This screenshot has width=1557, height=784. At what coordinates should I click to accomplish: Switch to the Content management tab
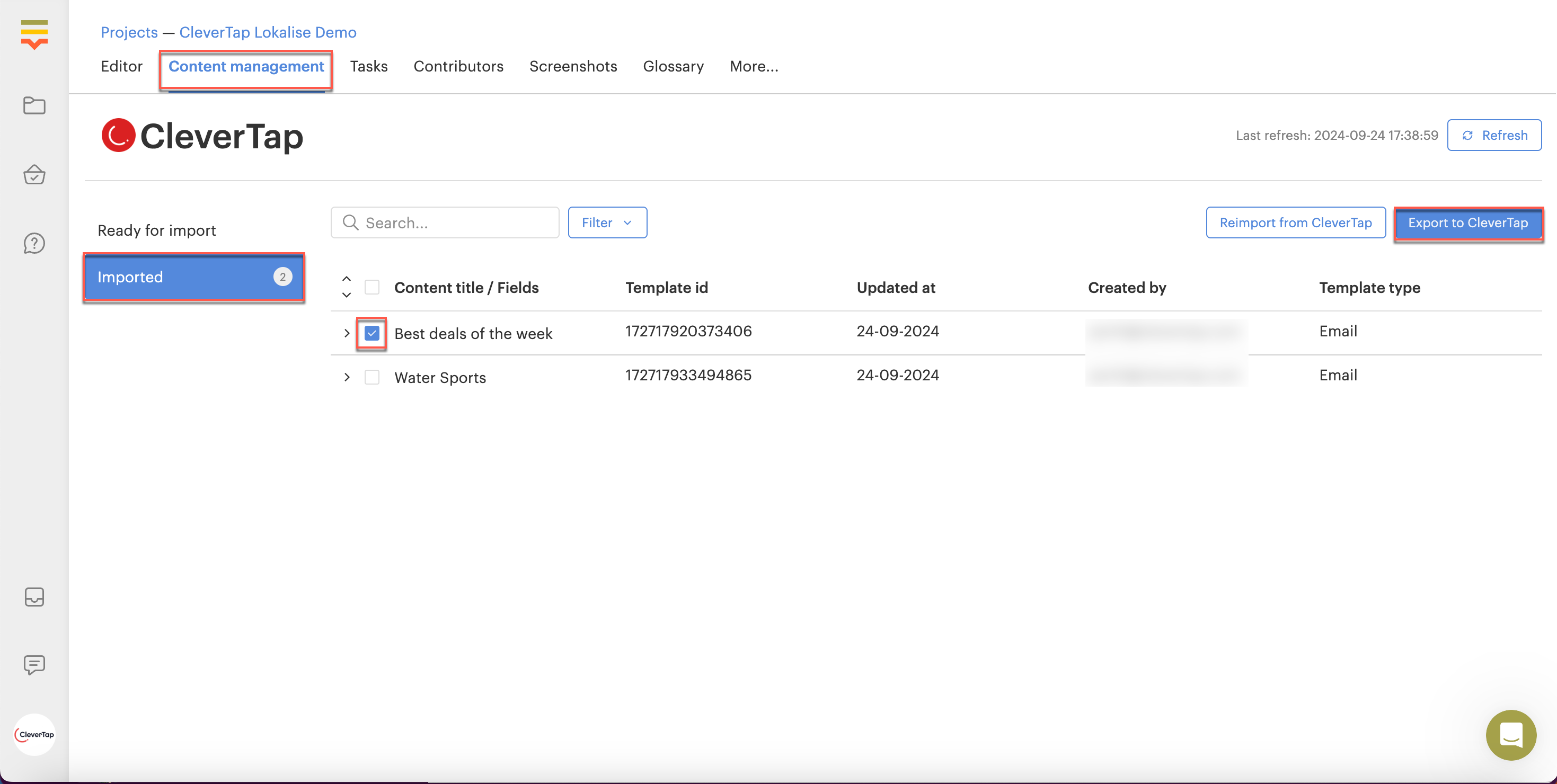pos(246,66)
